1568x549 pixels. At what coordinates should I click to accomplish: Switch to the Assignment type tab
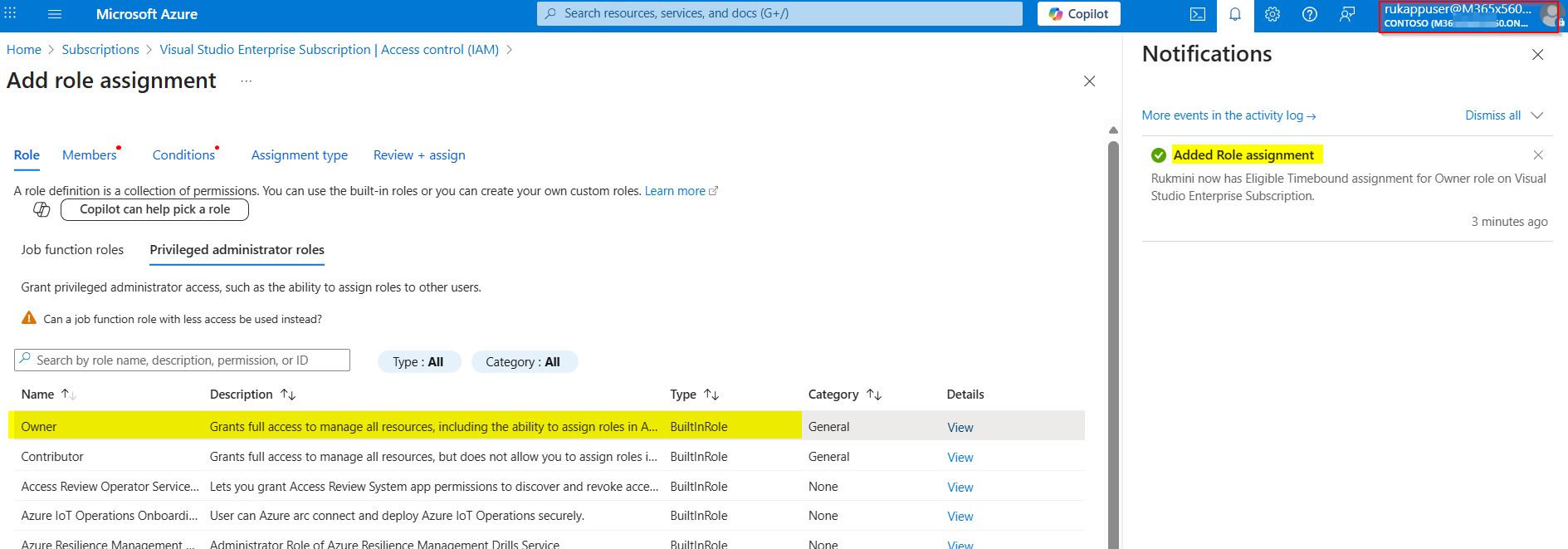[300, 155]
